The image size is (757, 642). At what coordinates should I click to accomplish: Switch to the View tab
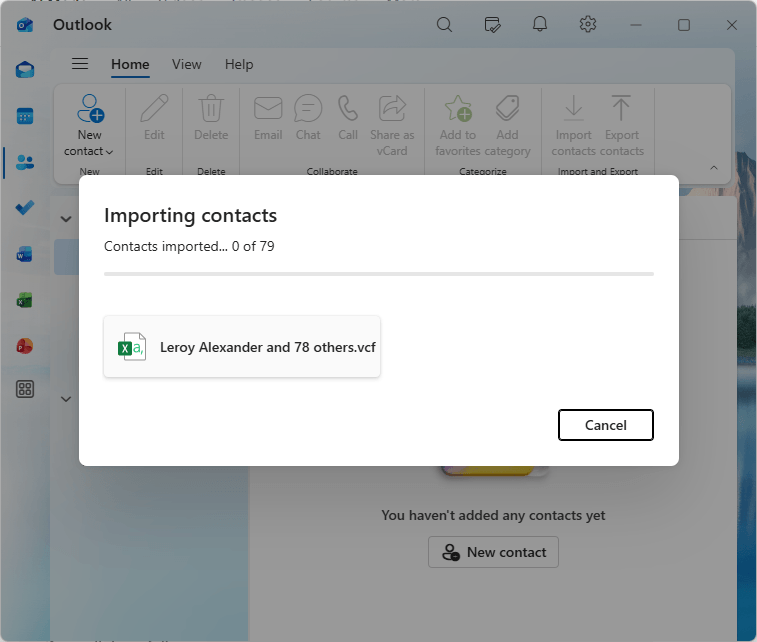click(186, 64)
